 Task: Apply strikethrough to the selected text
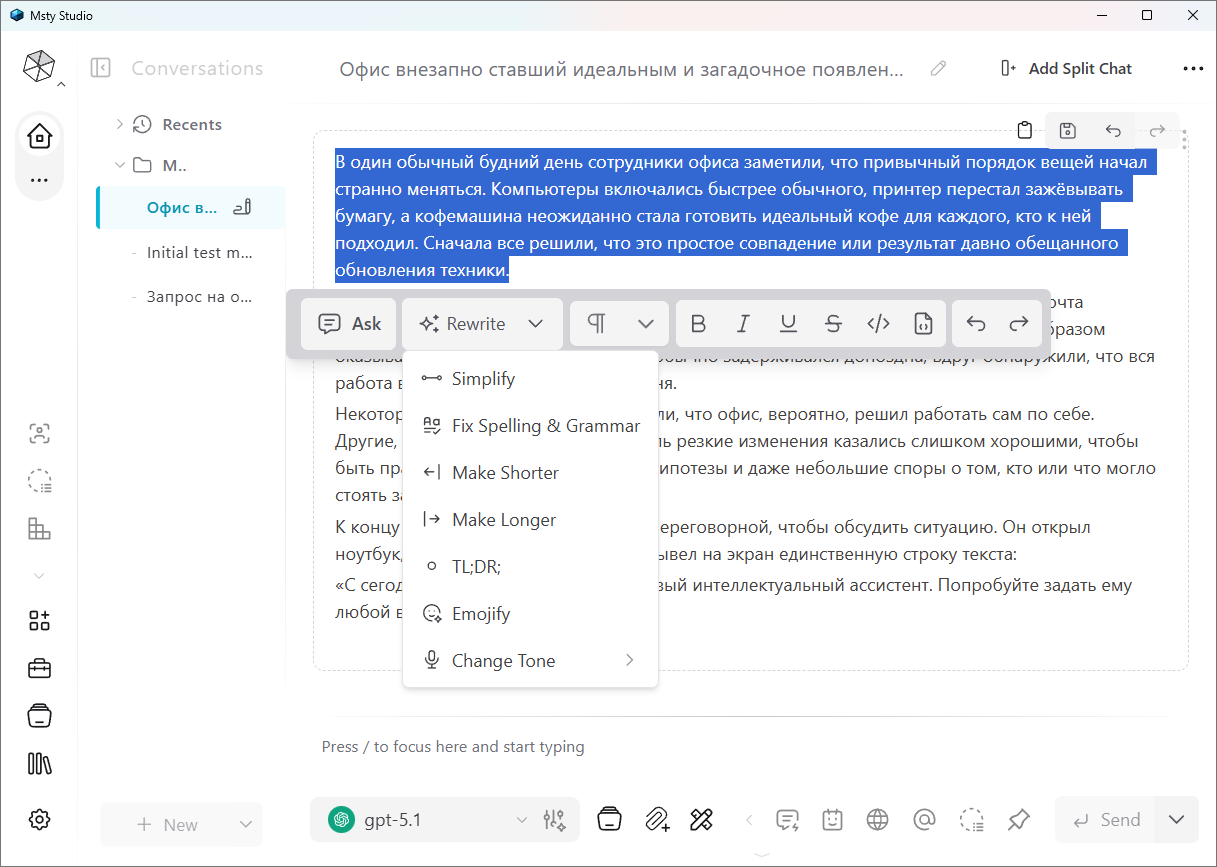(x=833, y=324)
